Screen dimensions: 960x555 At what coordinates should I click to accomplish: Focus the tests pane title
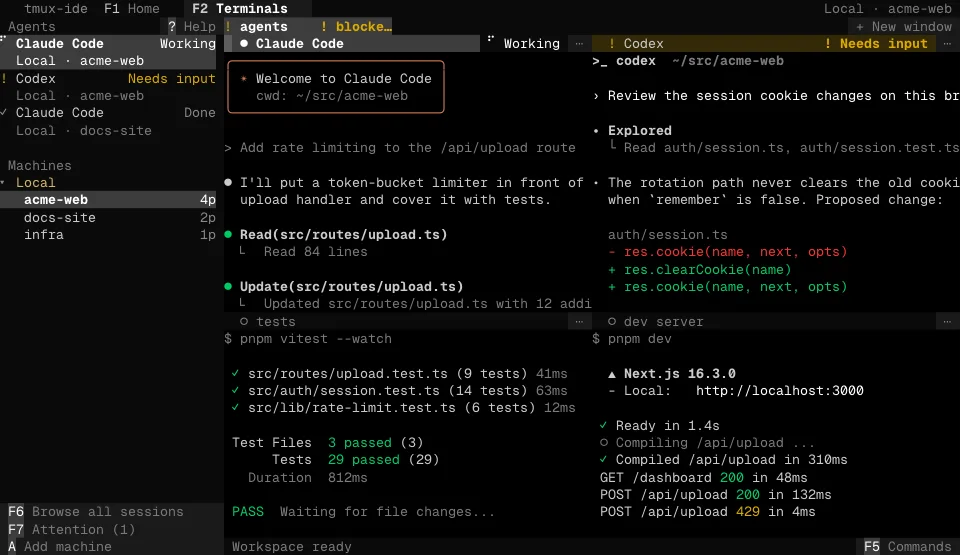(276, 322)
